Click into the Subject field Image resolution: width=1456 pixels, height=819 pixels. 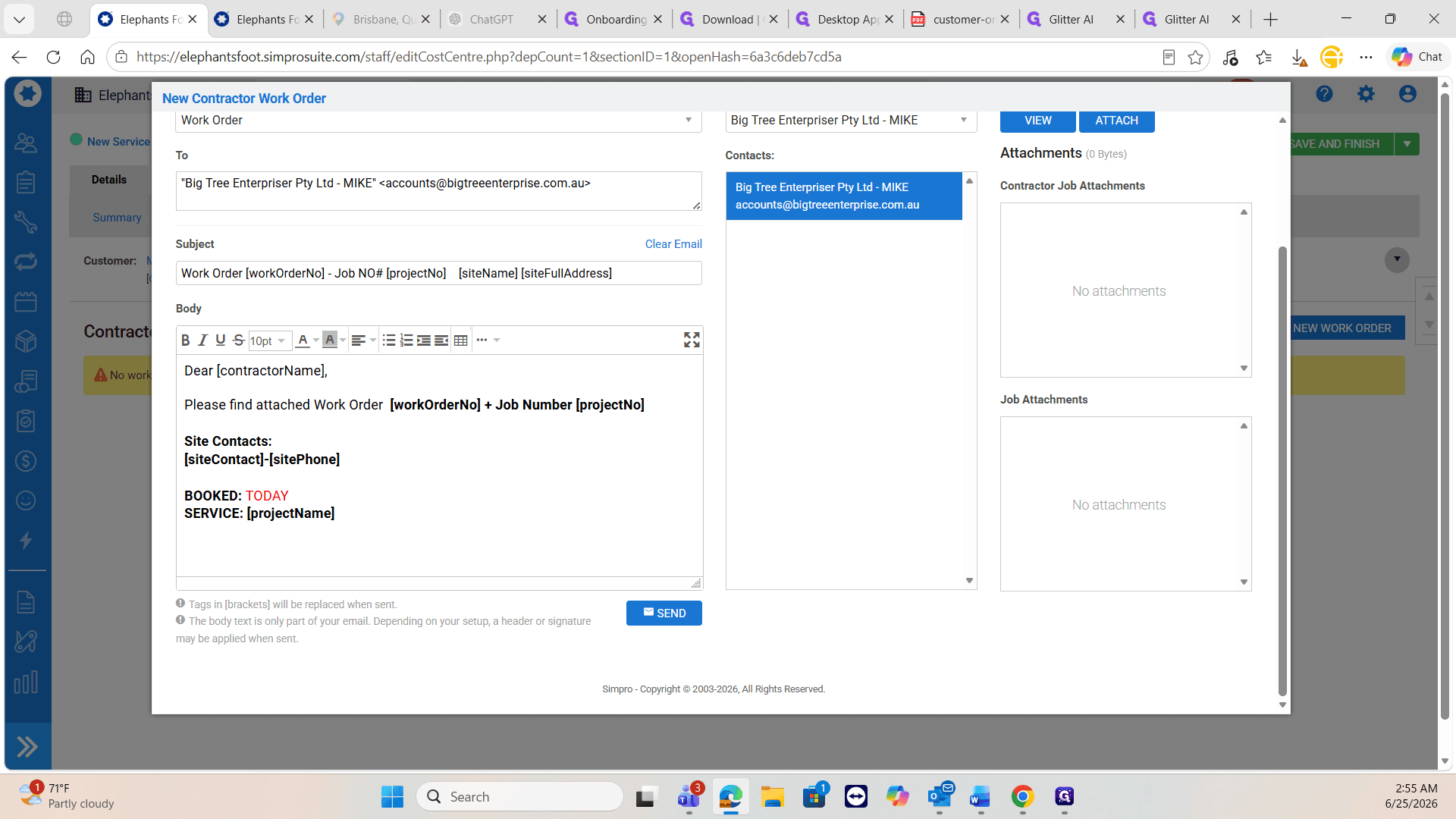click(438, 274)
